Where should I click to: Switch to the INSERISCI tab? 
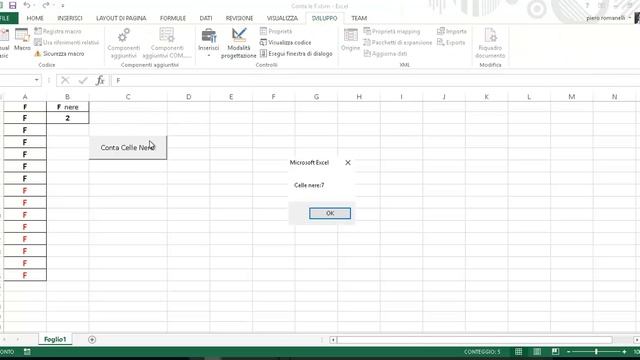click(x=70, y=18)
